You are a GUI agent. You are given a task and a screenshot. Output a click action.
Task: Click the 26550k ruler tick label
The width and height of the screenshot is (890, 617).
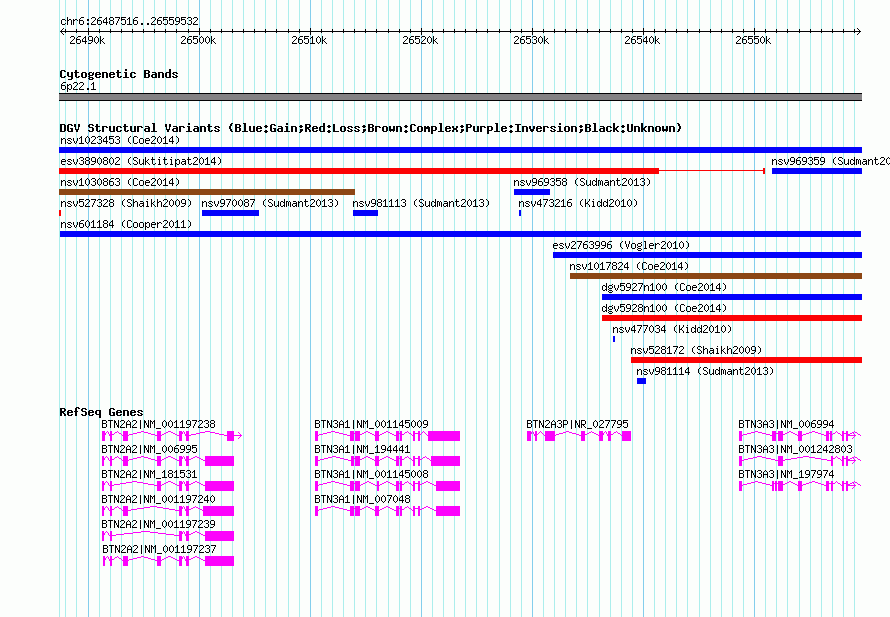coord(753,40)
